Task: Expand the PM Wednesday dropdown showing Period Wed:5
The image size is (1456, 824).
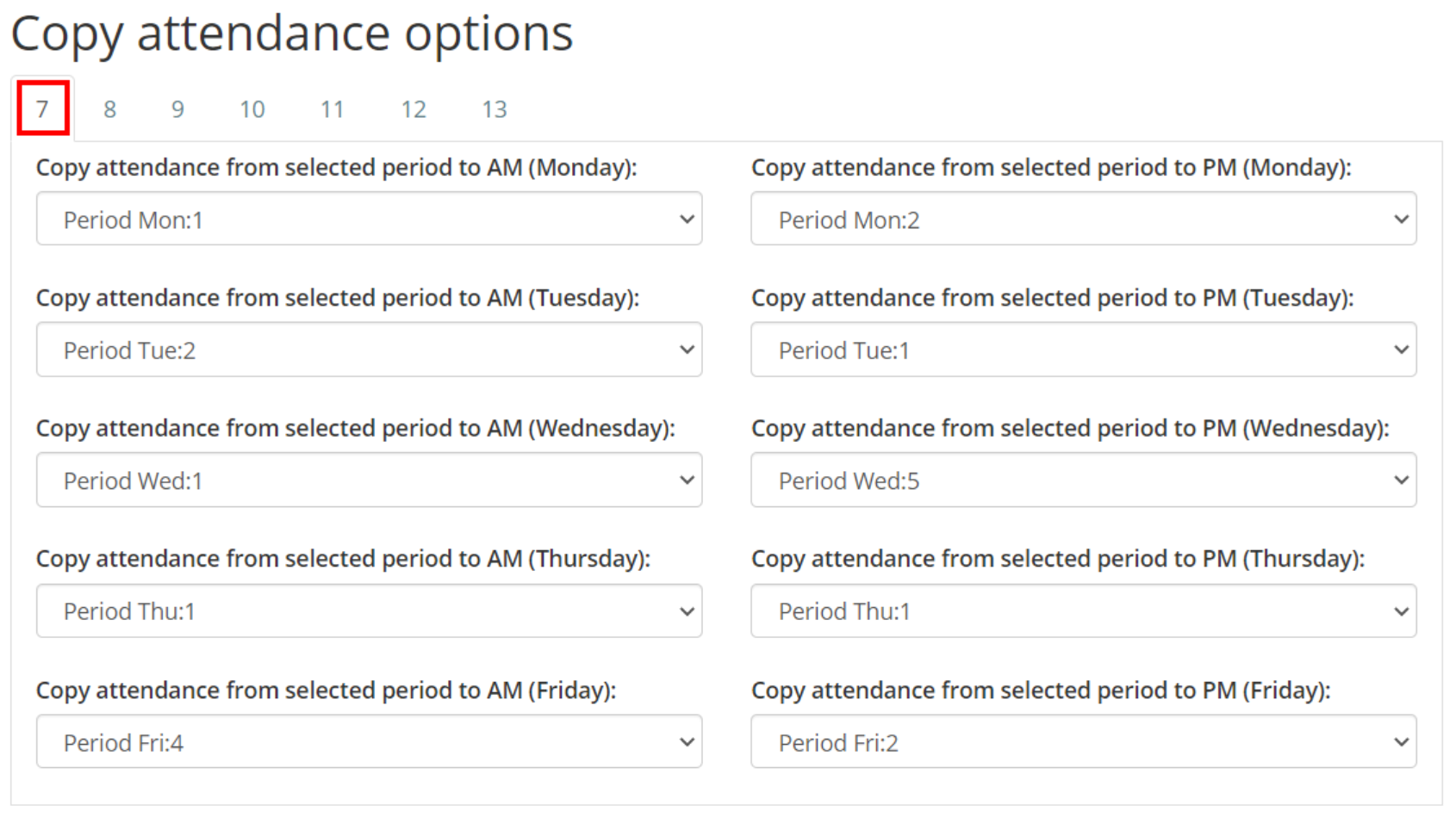Action: pos(1084,480)
